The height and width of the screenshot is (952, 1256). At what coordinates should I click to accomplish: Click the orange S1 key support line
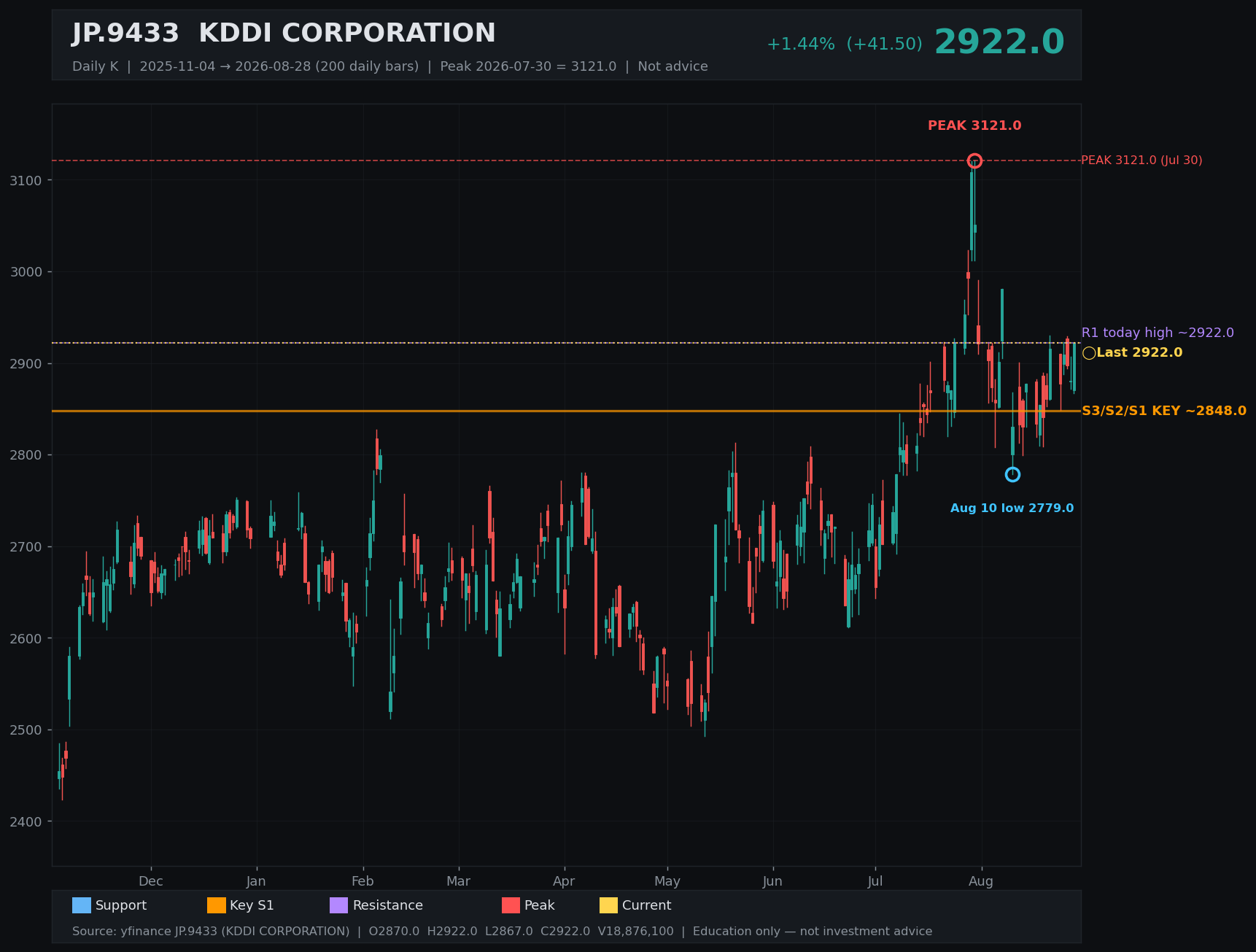[566, 411]
